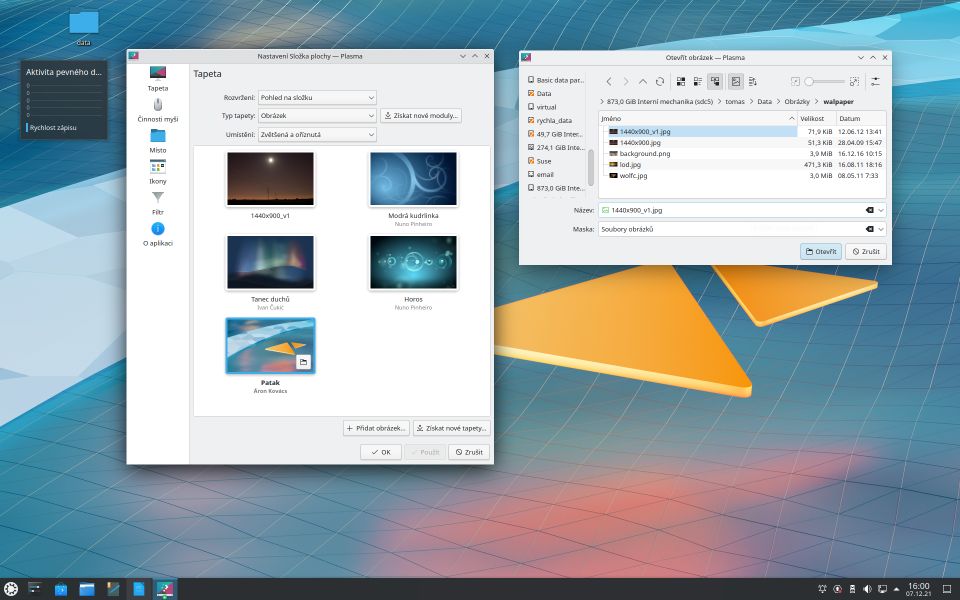960x600 pixels.
Task: Click the taskbar clock showing 16:00
Action: (918, 589)
